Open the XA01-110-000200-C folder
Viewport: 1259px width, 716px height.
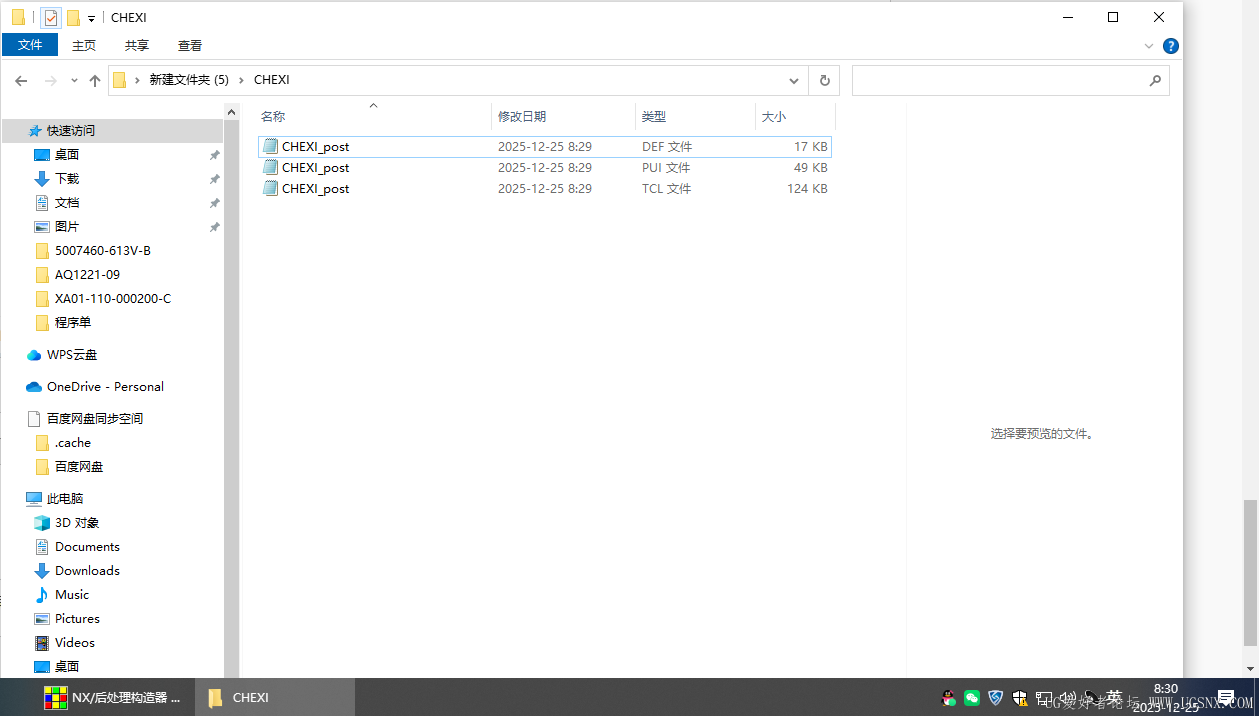(x=113, y=299)
